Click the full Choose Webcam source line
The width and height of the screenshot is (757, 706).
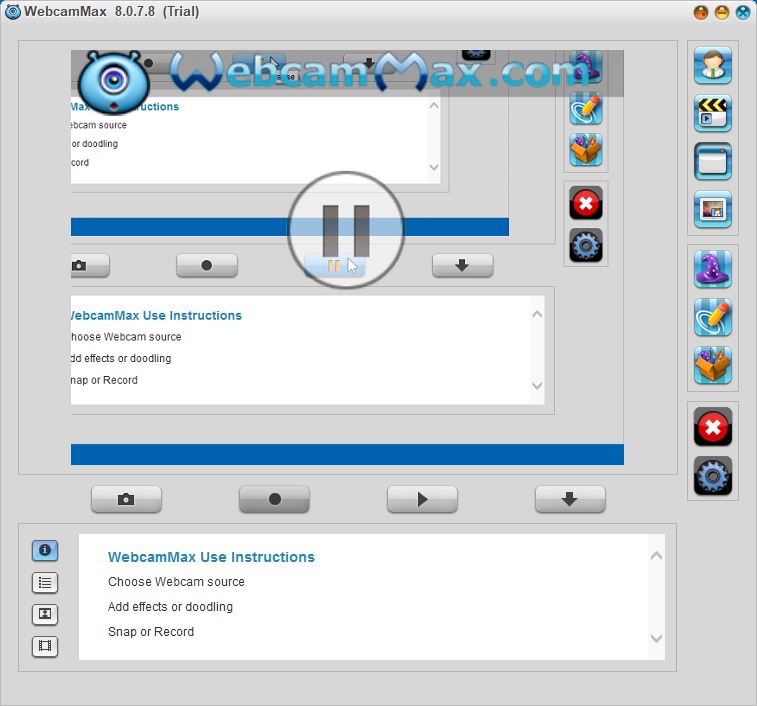point(176,582)
